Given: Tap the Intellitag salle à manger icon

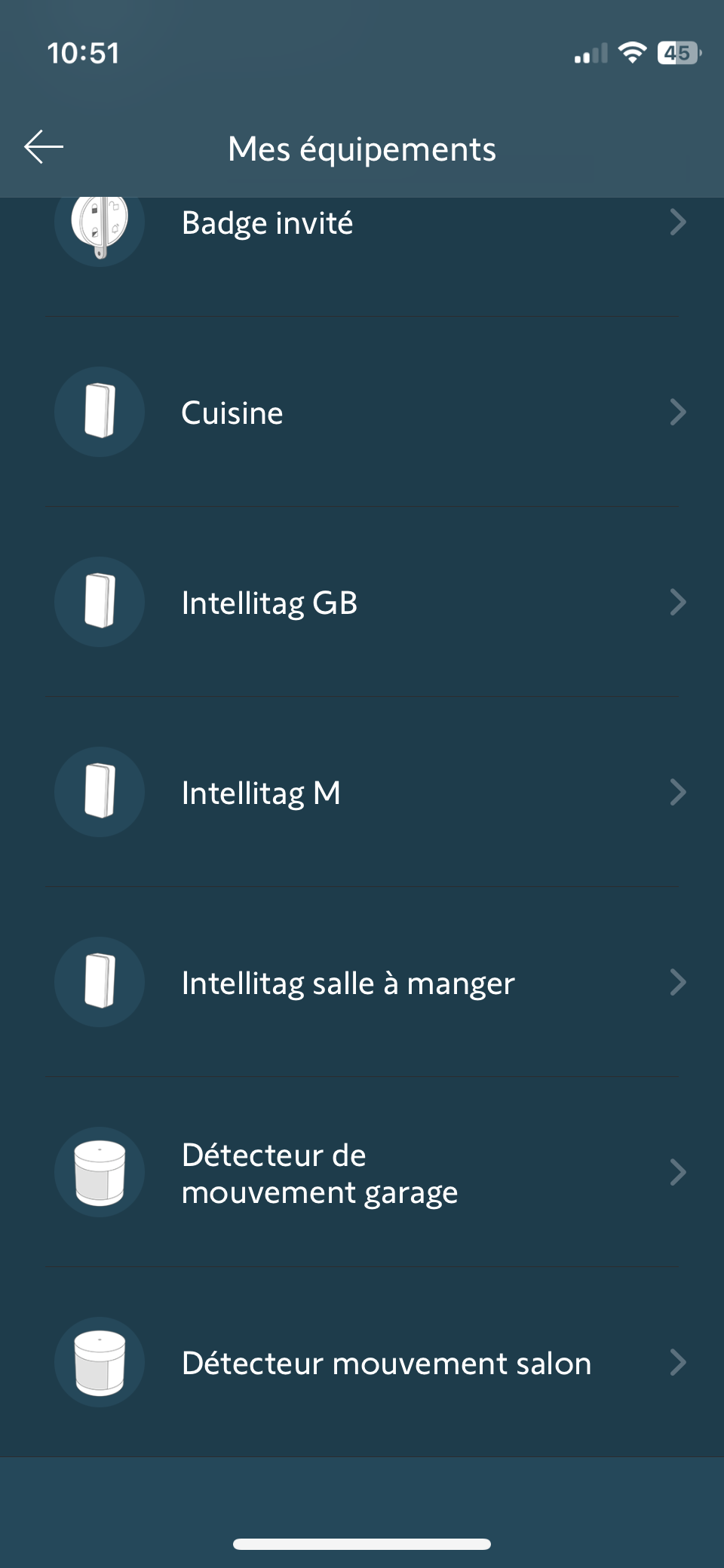Looking at the screenshot, I should [x=100, y=982].
